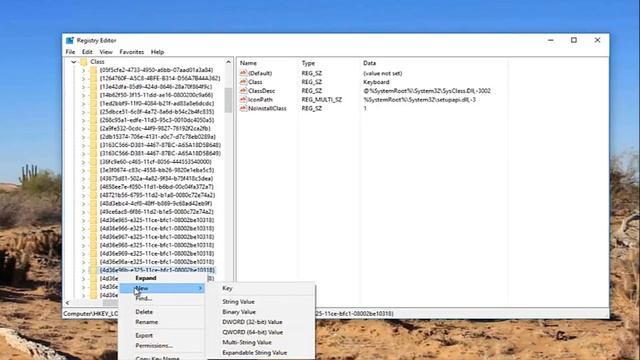Click folder icon of {13e42dfa-85d9 key
Image resolution: width=640 pixels, height=360 pixels.
[x=93, y=87]
